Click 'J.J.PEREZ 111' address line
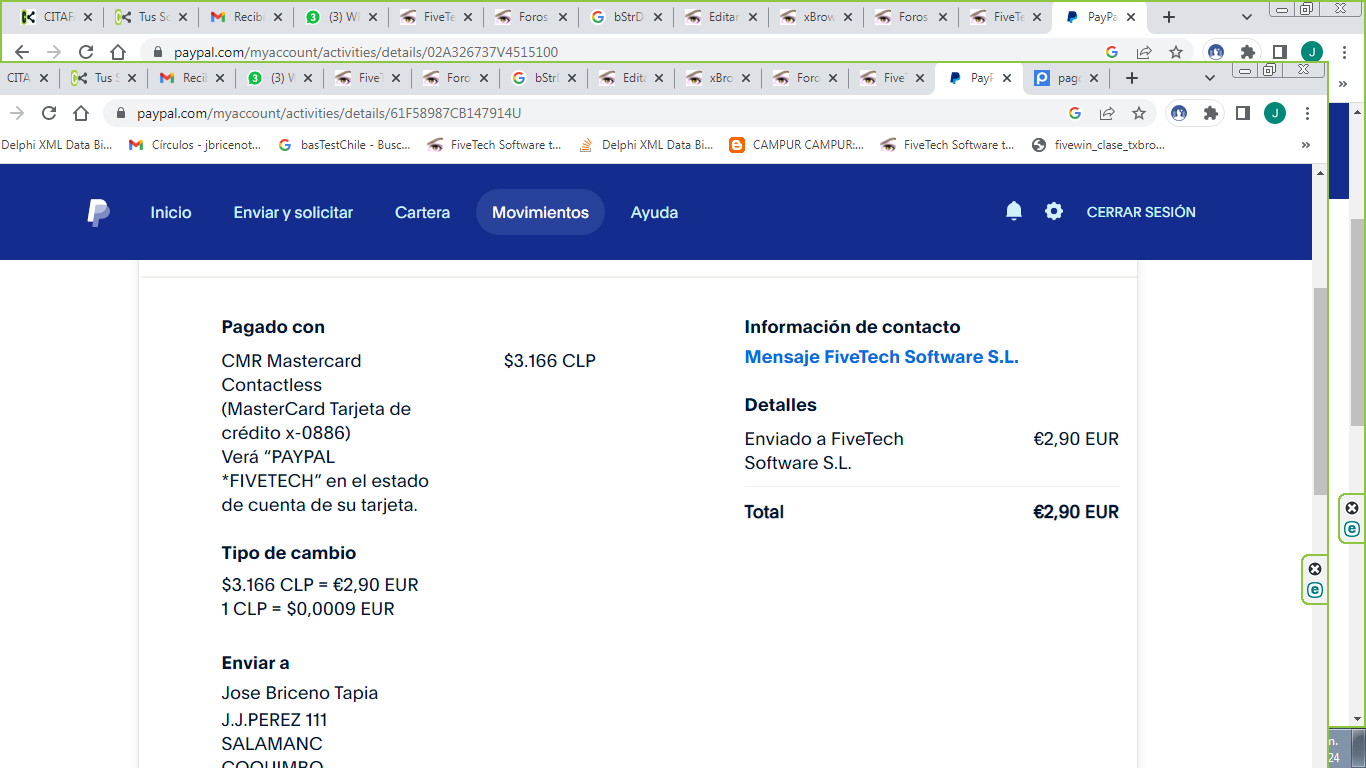 pos(274,720)
